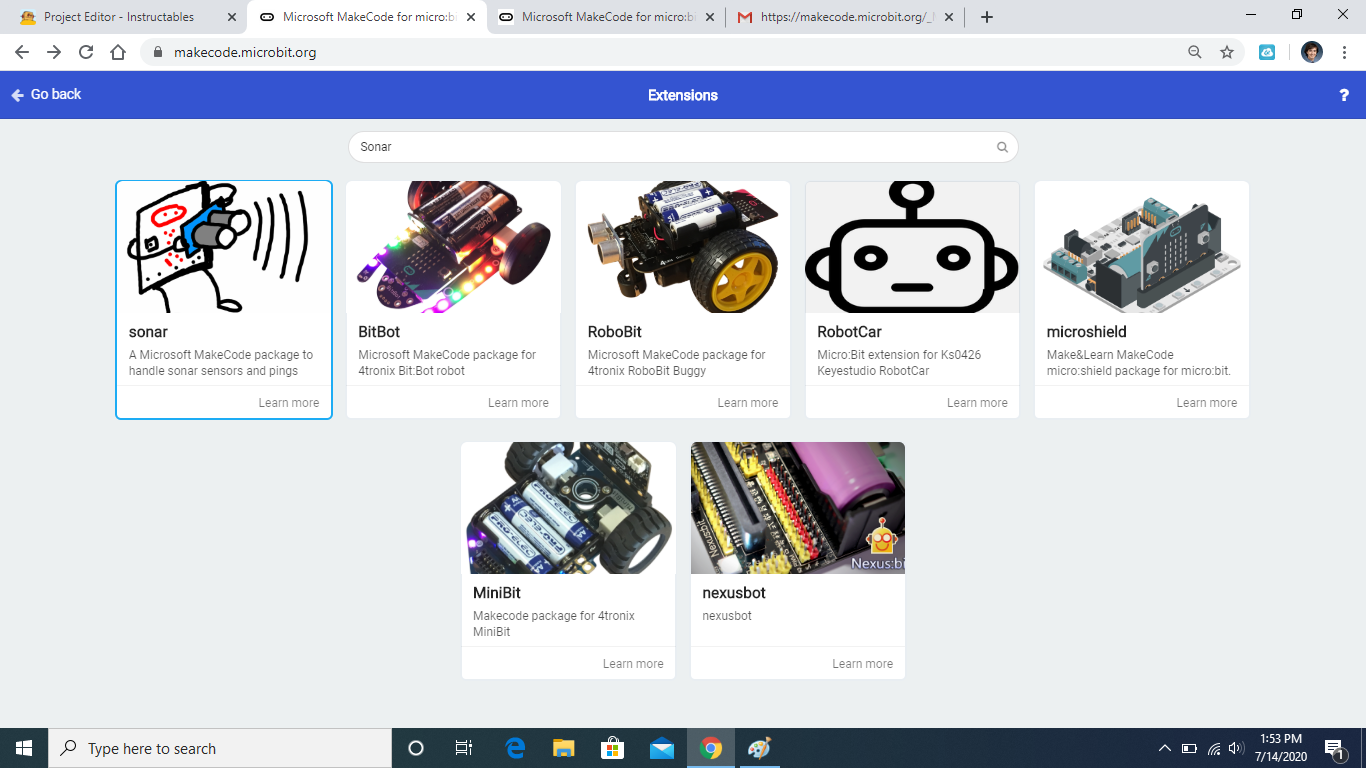
Task: Click the Go back arrow icon
Action: coord(17,95)
